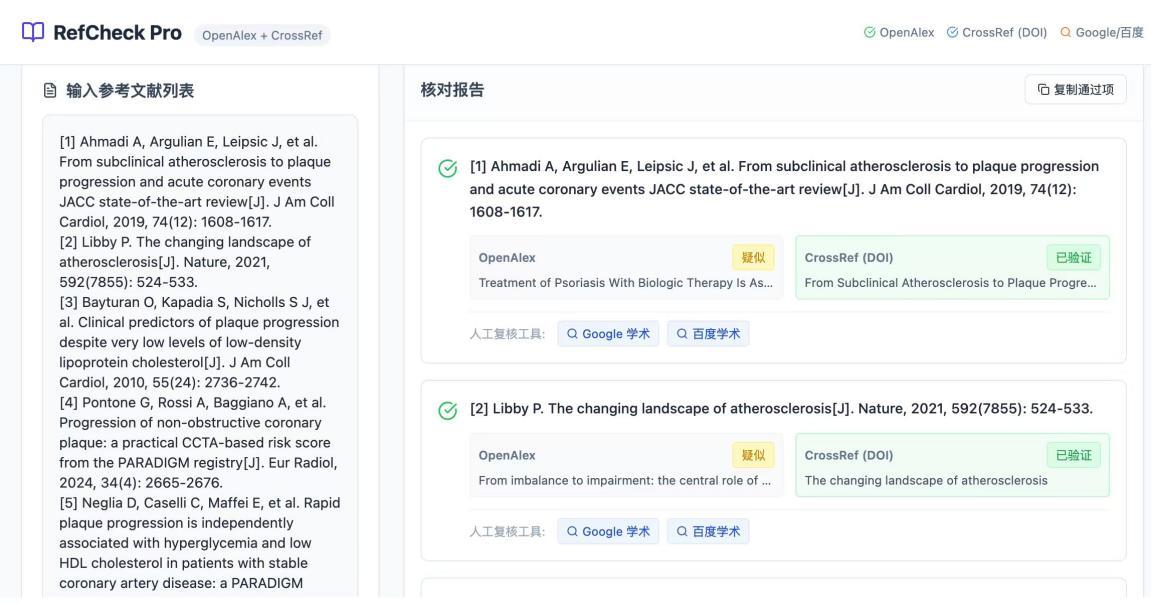
Task: Click the CrossRef result card for Libby reference
Action: pyautogui.click(x=952, y=466)
